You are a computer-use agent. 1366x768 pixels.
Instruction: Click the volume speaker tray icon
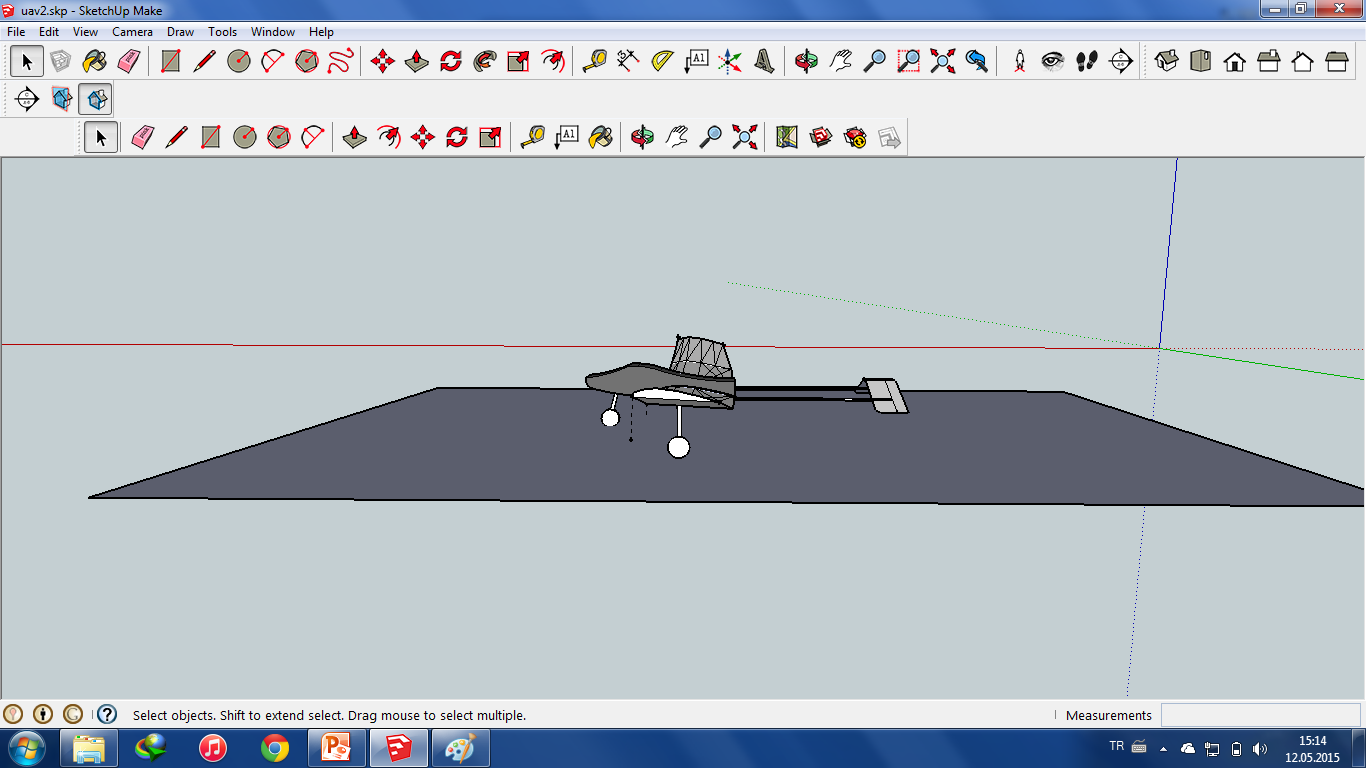click(x=1260, y=748)
